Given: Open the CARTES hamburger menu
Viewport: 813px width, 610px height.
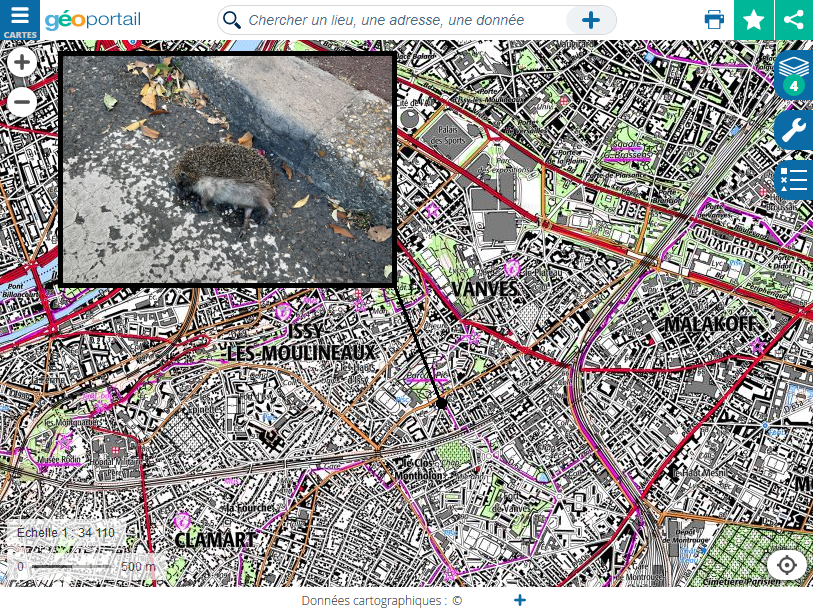Looking at the screenshot, I should click(20, 20).
